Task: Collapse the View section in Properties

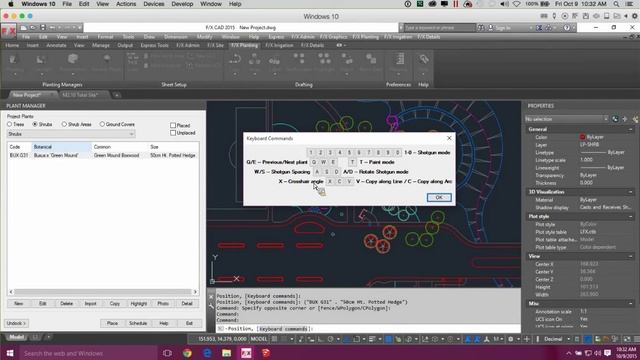Action: coord(631,256)
